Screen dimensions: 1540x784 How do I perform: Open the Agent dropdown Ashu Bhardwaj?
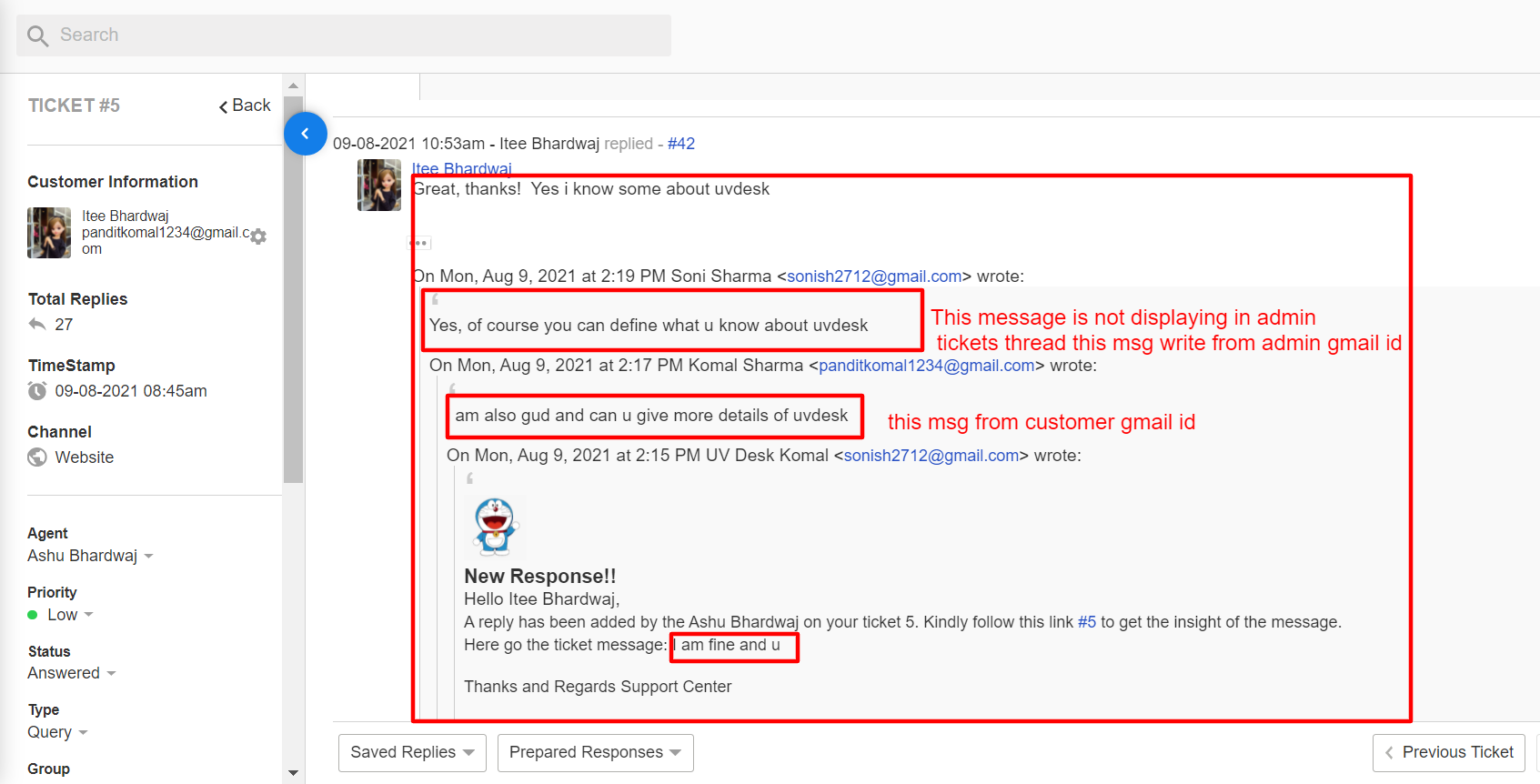[x=90, y=556]
